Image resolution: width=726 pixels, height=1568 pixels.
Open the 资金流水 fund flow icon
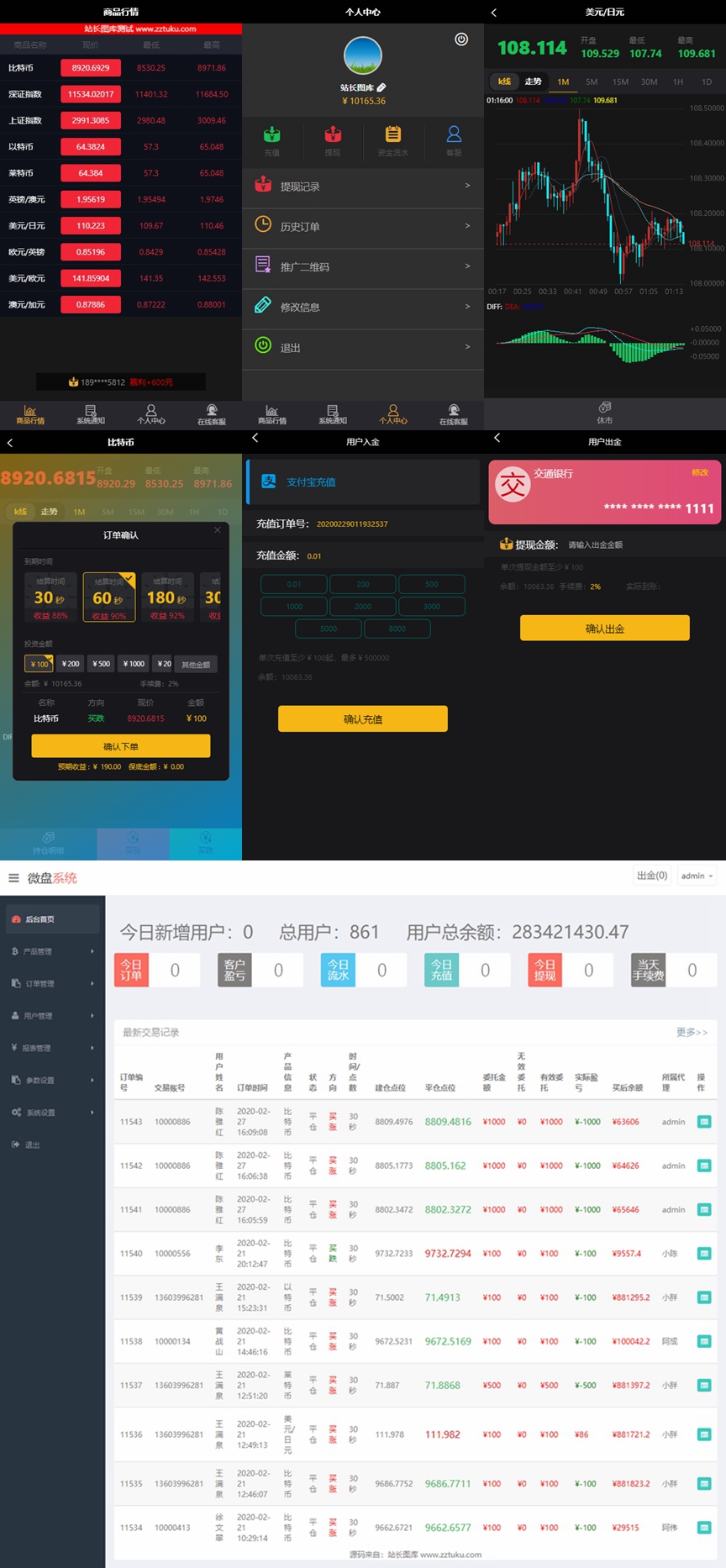click(x=393, y=135)
